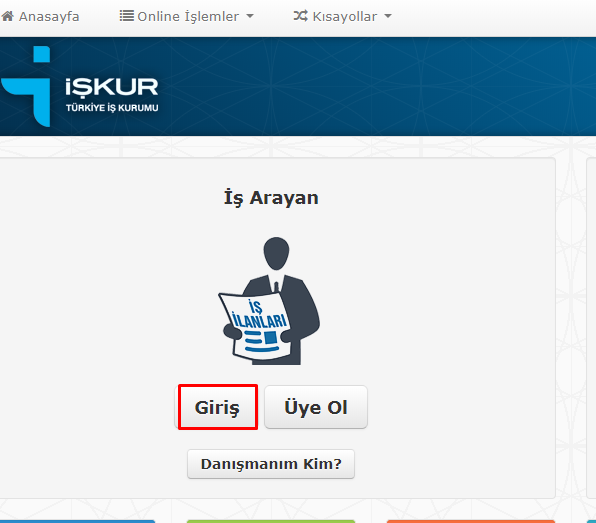Select the green tile strip at bottom
The width and height of the screenshot is (596, 523).
click(271, 521)
